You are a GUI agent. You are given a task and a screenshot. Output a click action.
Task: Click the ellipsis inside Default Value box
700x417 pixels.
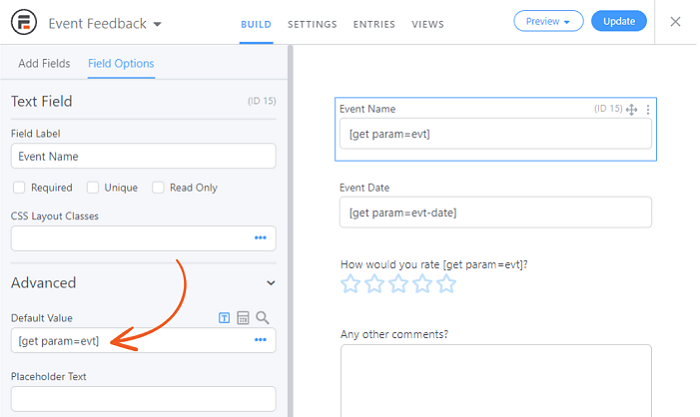coord(260,340)
